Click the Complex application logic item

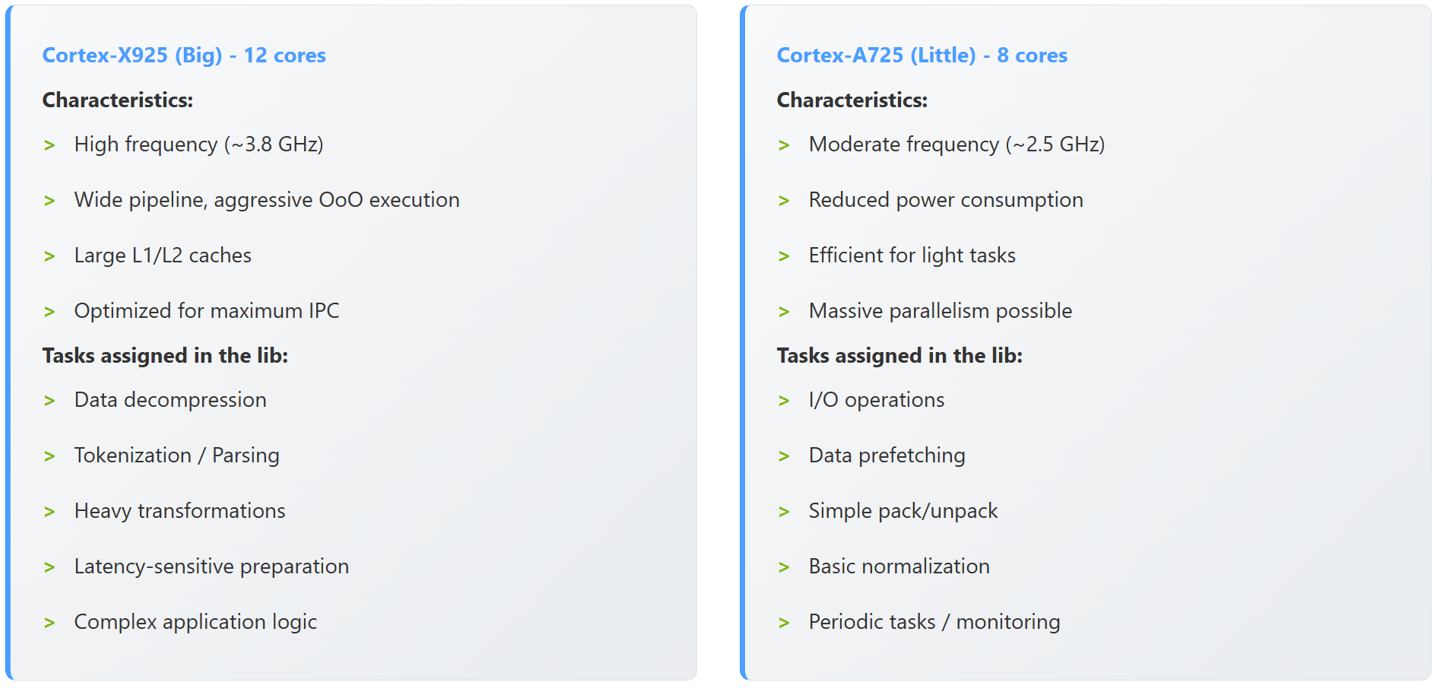195,622
